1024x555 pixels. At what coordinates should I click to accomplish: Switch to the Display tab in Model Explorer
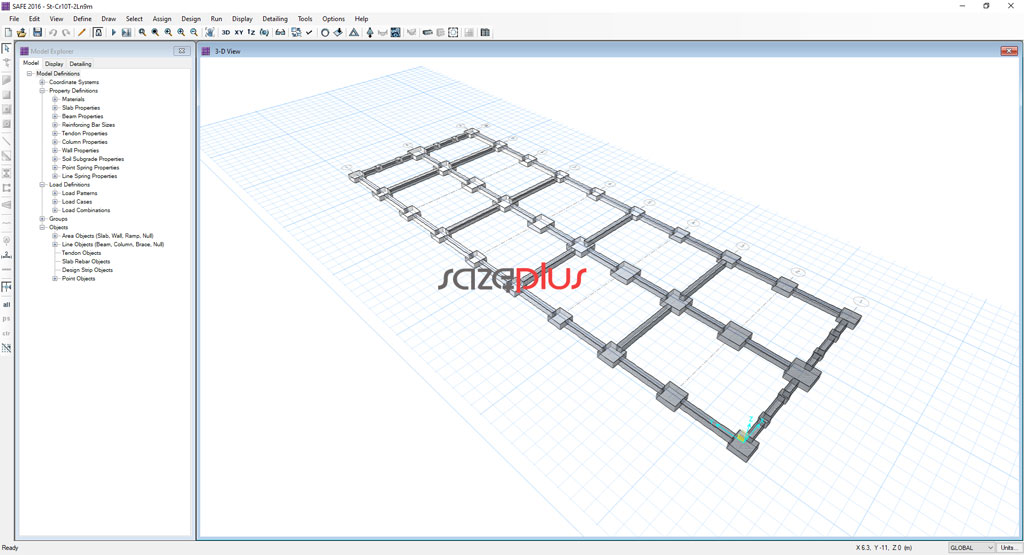(x=54, y=64)
